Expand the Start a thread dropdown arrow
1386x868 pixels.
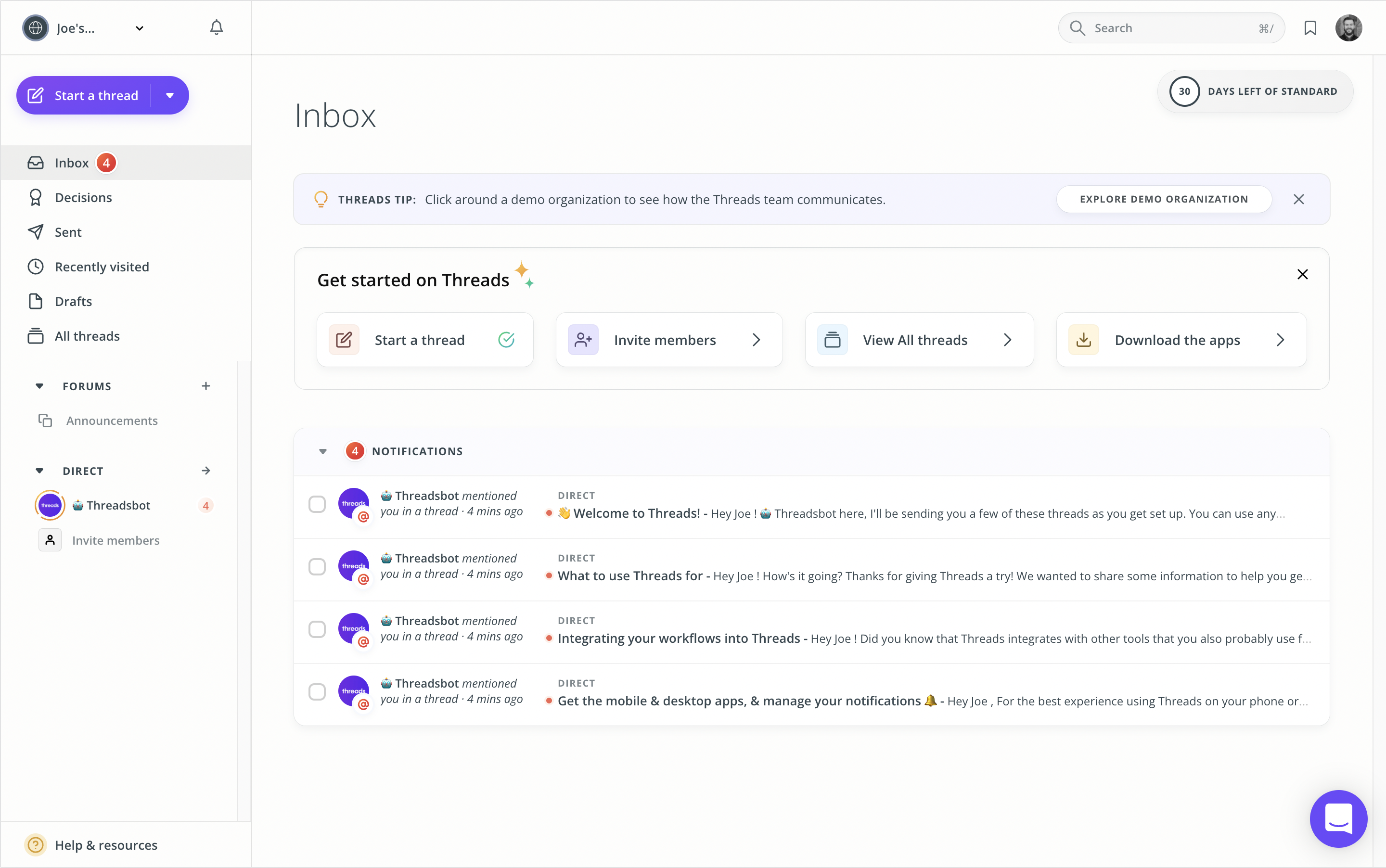[x=170, y=95]
